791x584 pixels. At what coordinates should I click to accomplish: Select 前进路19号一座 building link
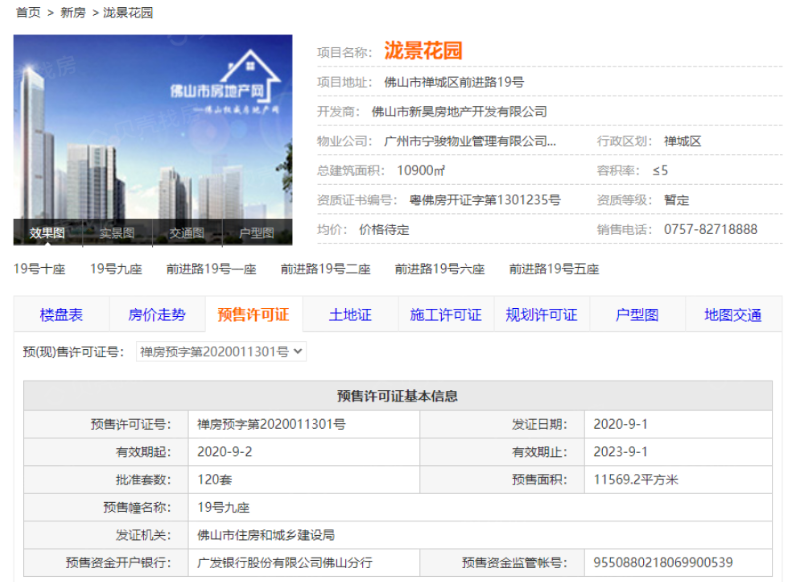(211, 269)
